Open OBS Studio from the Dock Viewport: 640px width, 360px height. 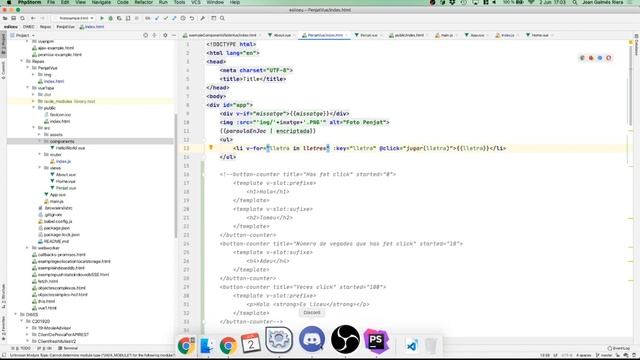345,339
